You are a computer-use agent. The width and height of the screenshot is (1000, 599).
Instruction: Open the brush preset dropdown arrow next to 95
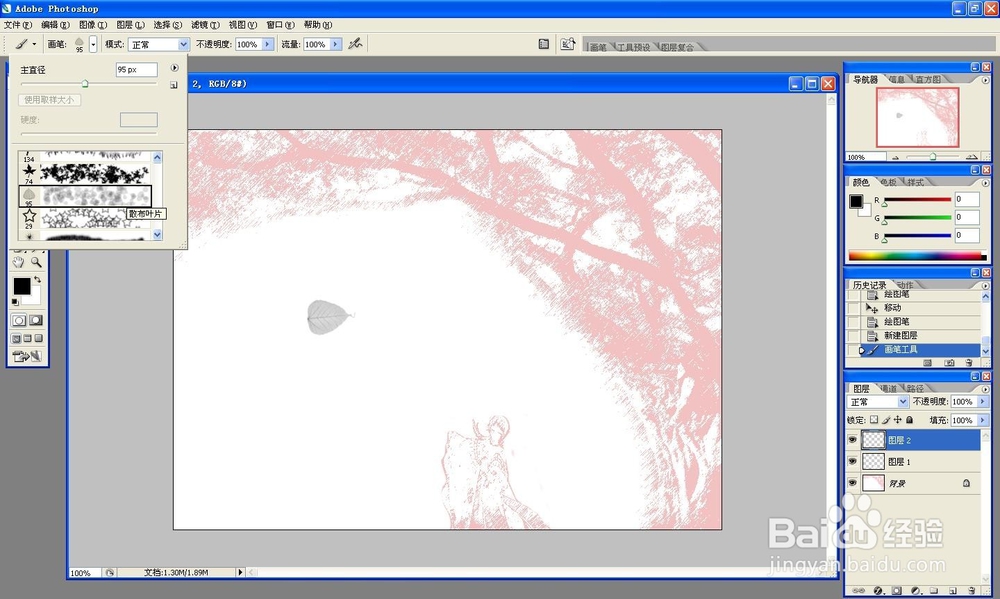[x=93, y=44]
